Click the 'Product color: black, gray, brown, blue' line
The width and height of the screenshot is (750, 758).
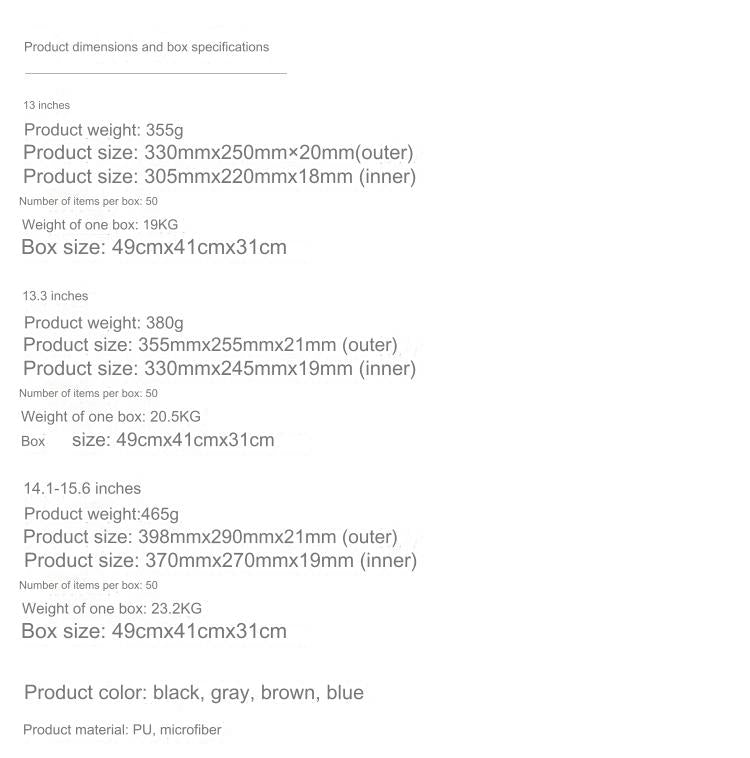point(194,693)
